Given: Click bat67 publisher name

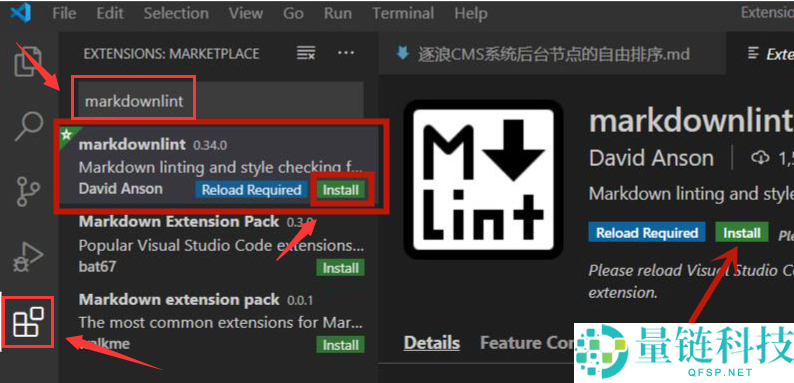Looking at the screenshot, I should [97, 266].
